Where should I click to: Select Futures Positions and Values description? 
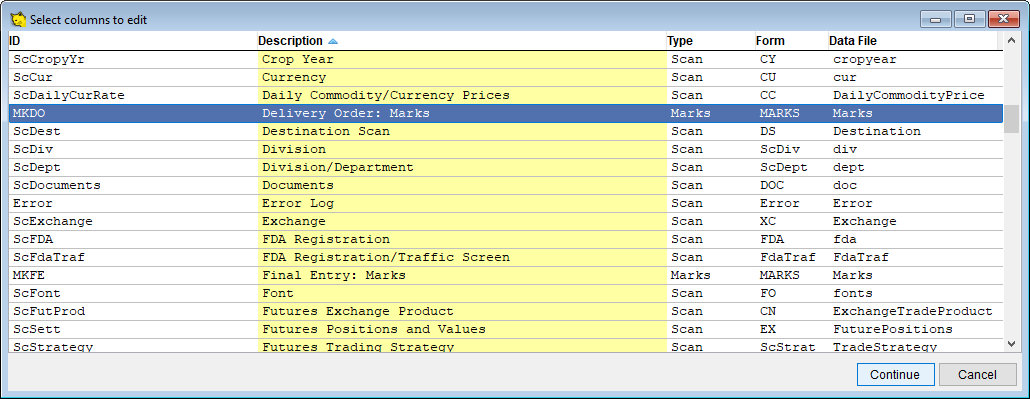click(x=462, y=329)
